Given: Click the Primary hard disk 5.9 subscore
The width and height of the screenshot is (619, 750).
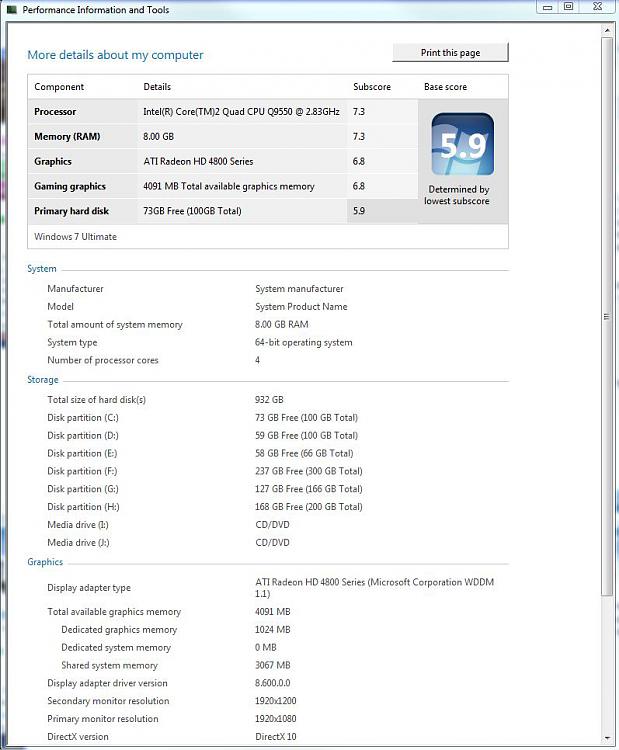Looking at the screenshot, I should pyautogui.click(x=359, y=211).
